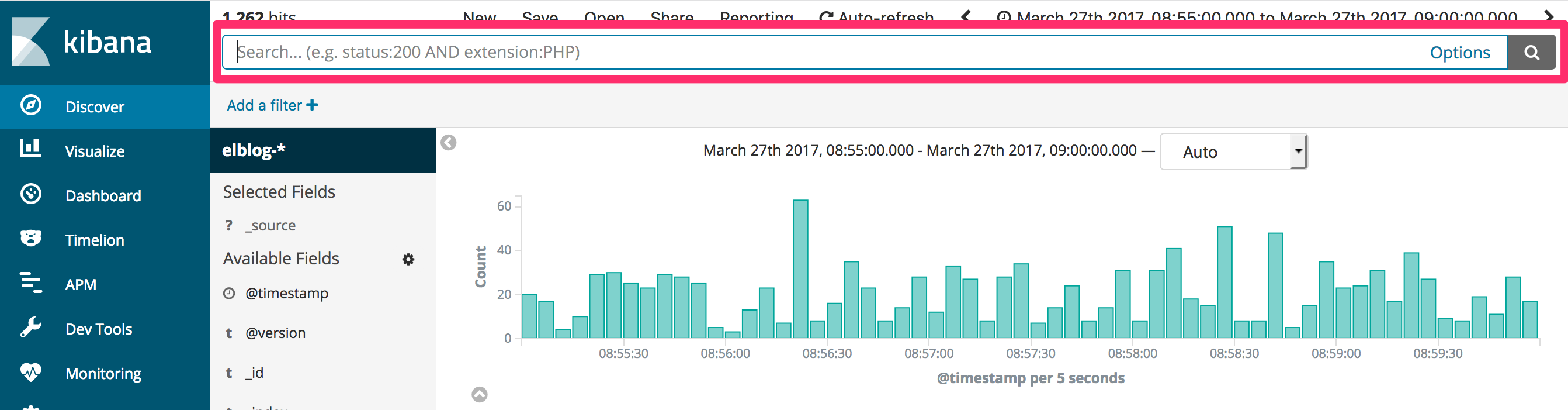1568x410 pixels.
Task: Collapse the fields sidebar with arrow icon
Action: click(x=449, y=143)
